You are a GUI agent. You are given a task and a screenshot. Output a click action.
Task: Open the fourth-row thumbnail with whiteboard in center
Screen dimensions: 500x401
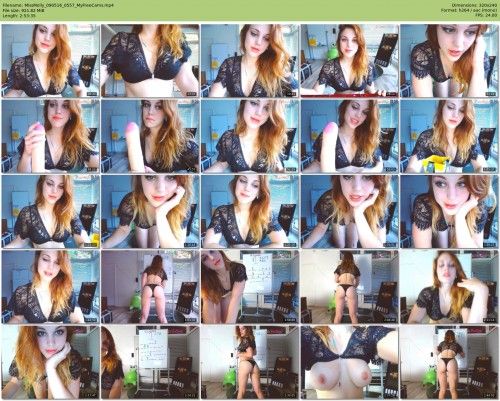tap(250, 287)
